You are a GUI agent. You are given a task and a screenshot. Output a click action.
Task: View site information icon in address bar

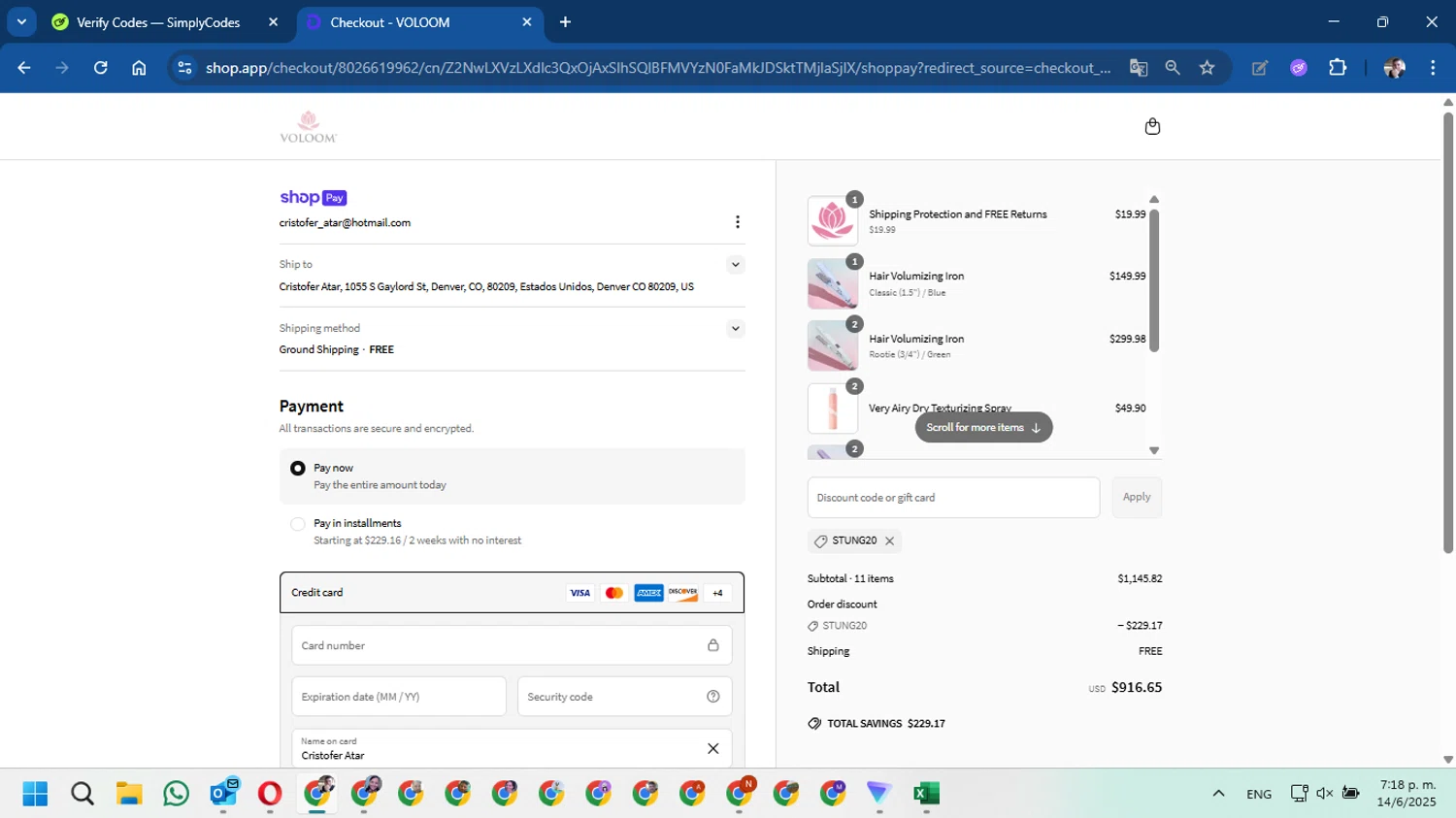tap(184, 68)
